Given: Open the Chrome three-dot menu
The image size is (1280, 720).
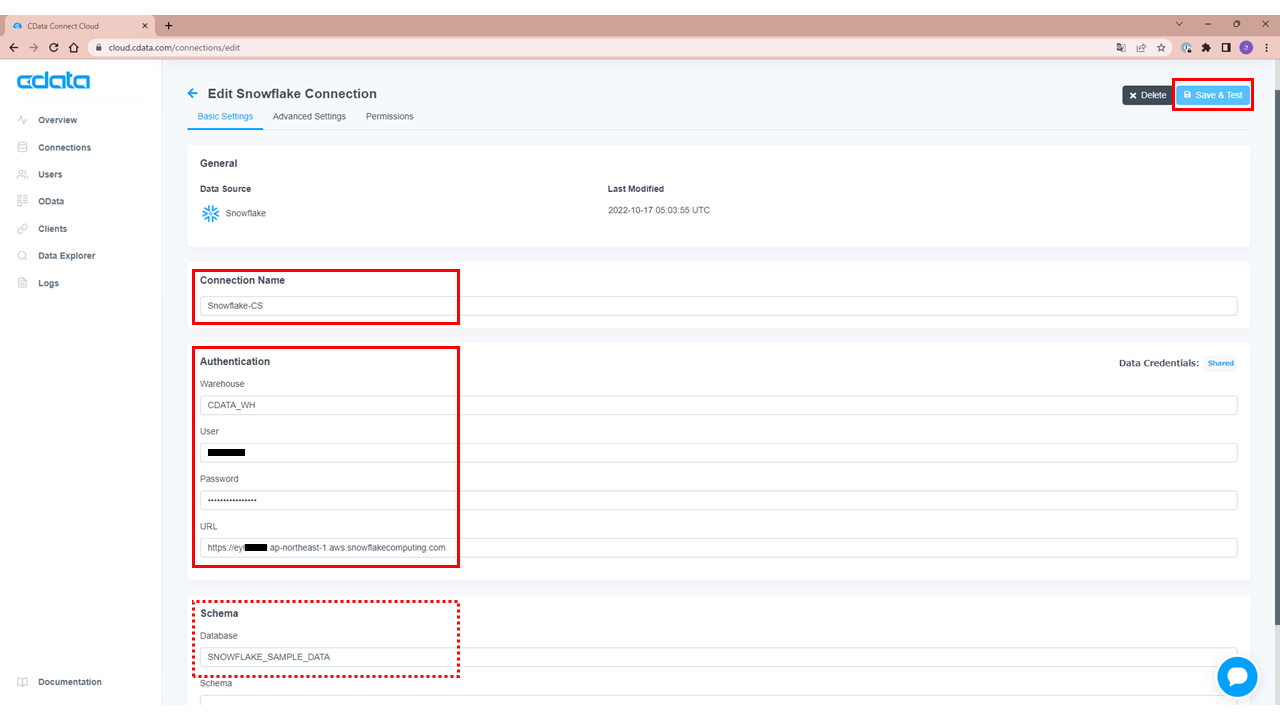Looking at the screenshot, I should (x=1266, y=47).
